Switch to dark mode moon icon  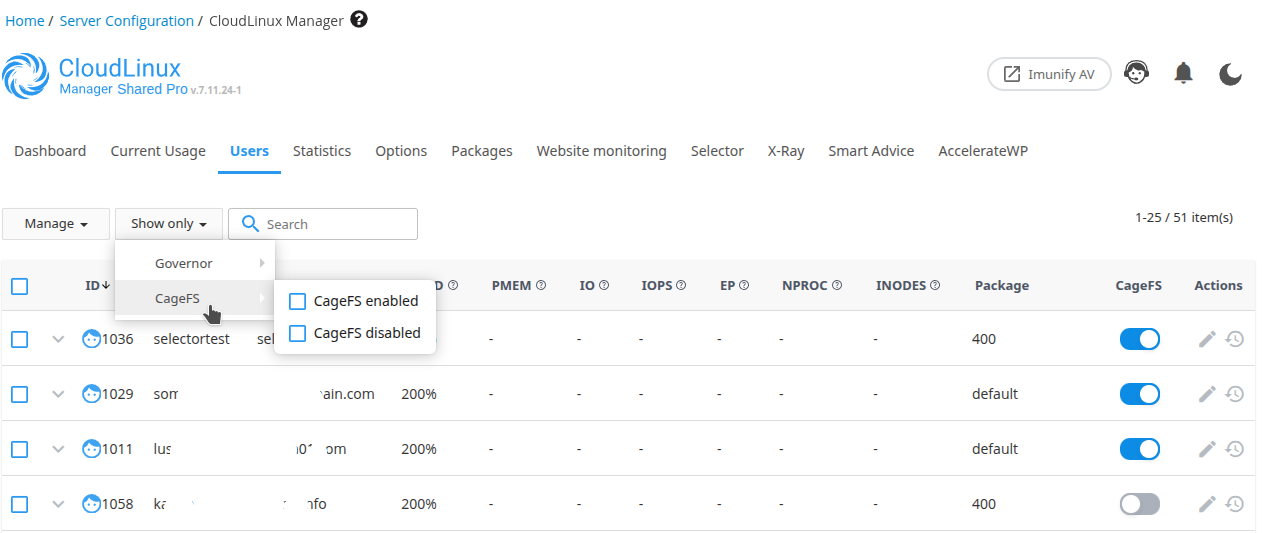[x=1230, y=74]
